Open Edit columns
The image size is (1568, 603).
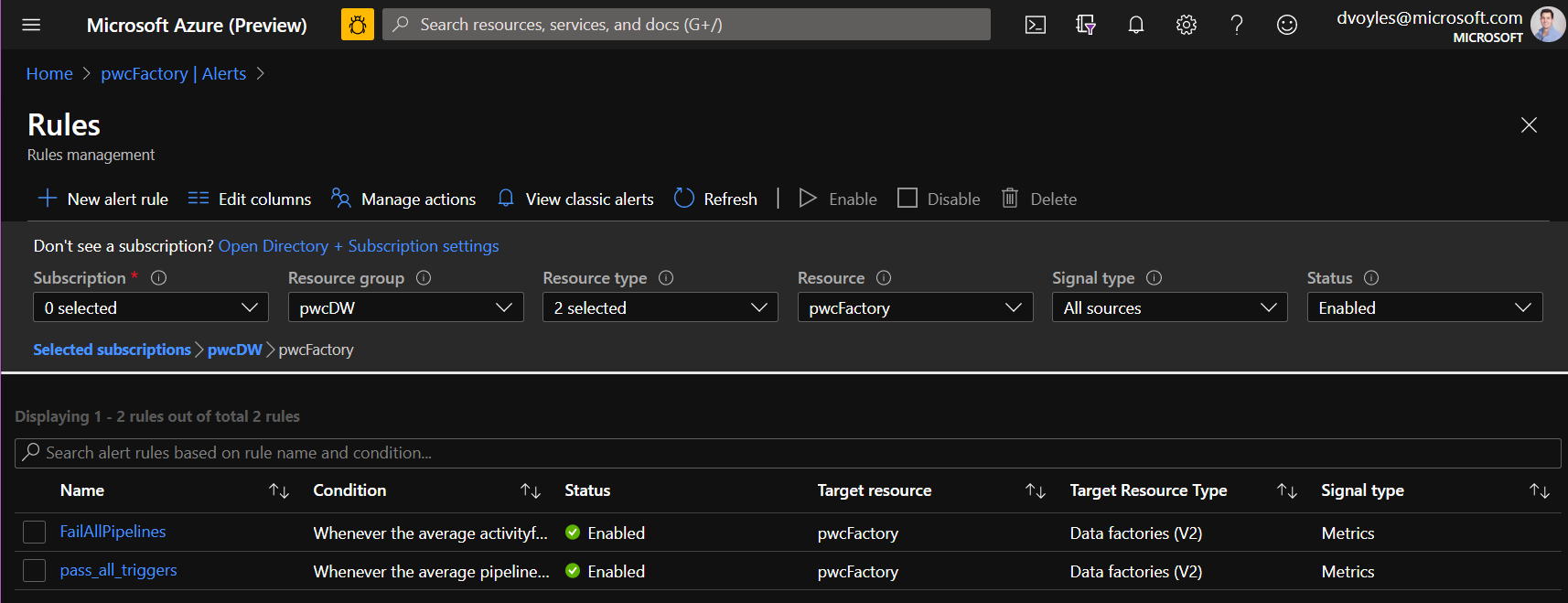point(250,199)
